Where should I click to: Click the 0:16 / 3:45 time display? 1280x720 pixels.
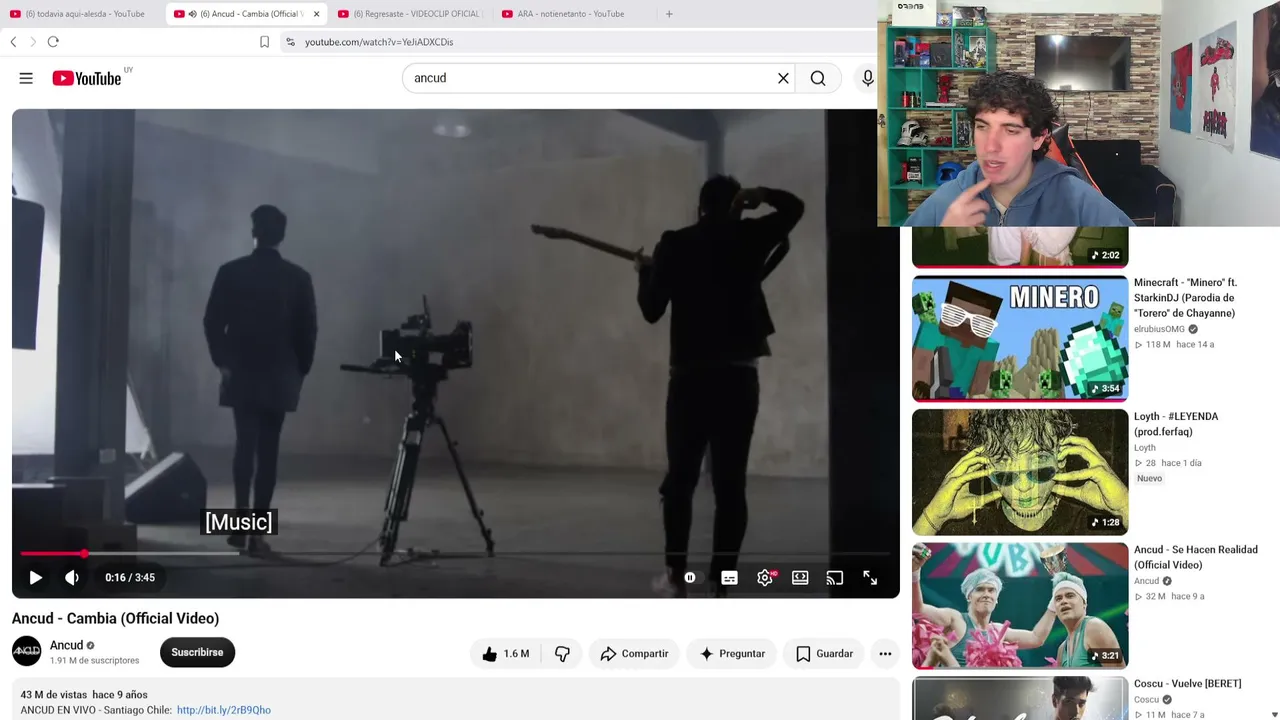coord(130,577)
